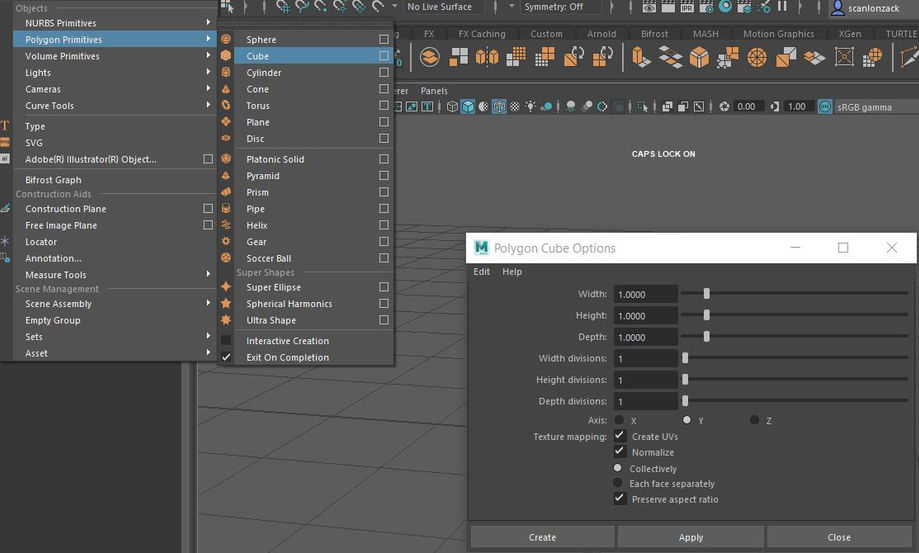
Task: Click the wireframe cube viewport icon
Action: click(452, 107)
